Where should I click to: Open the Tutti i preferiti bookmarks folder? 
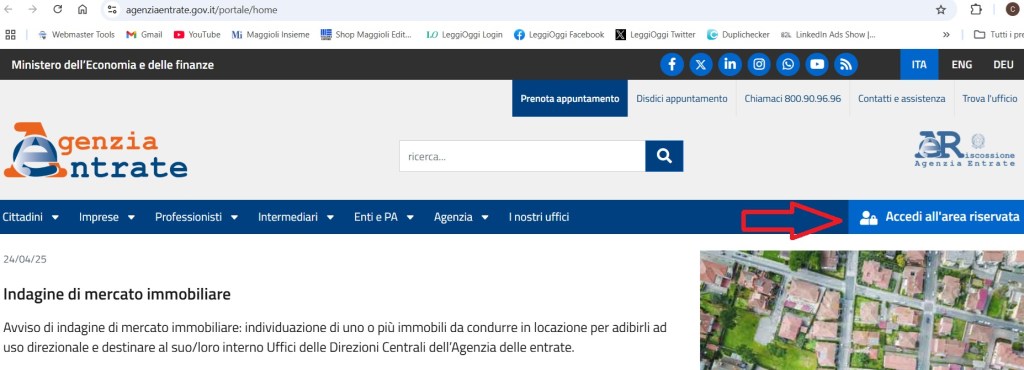(x=998, y=35)
